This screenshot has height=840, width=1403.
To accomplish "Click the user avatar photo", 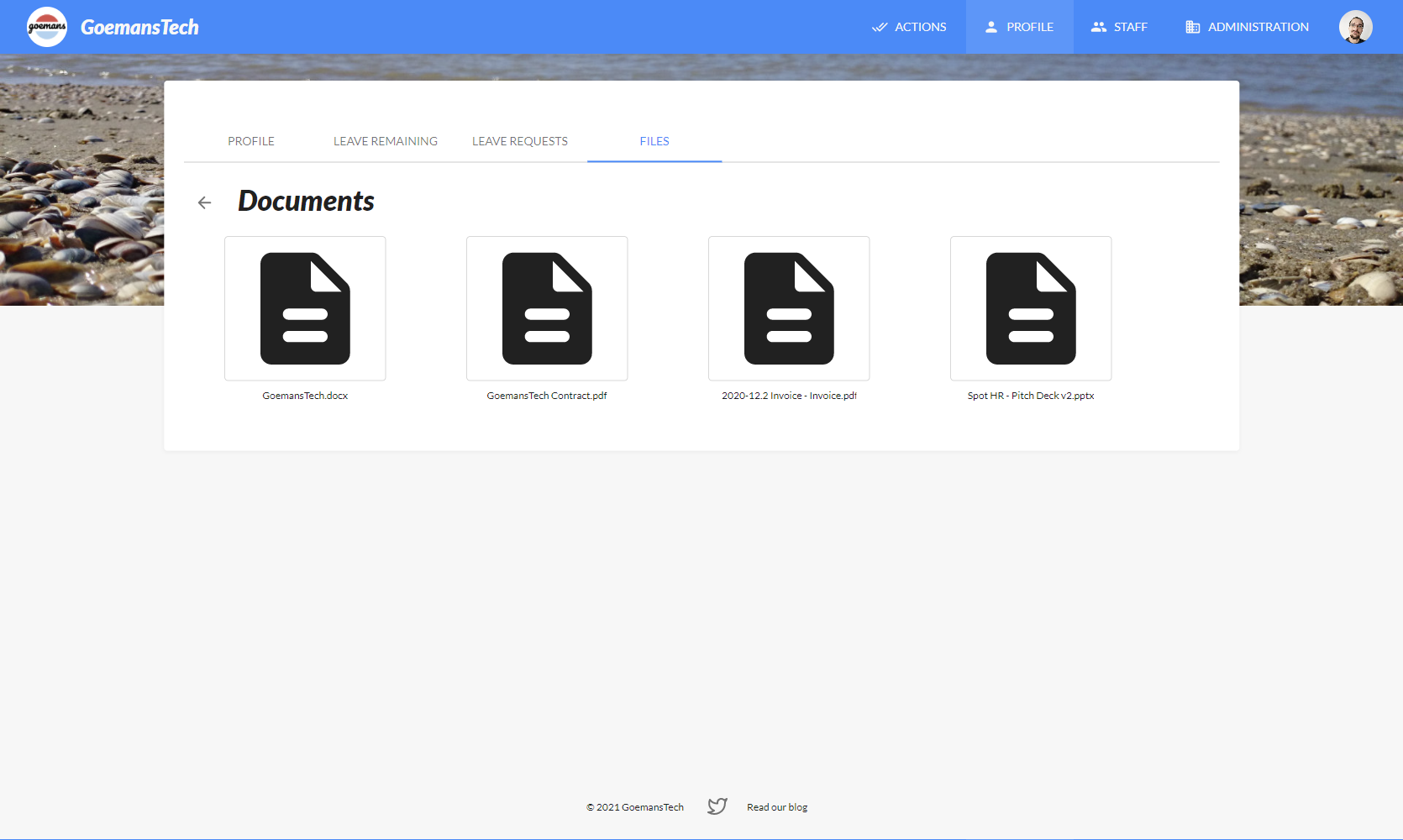I will tap(1355, 27).
